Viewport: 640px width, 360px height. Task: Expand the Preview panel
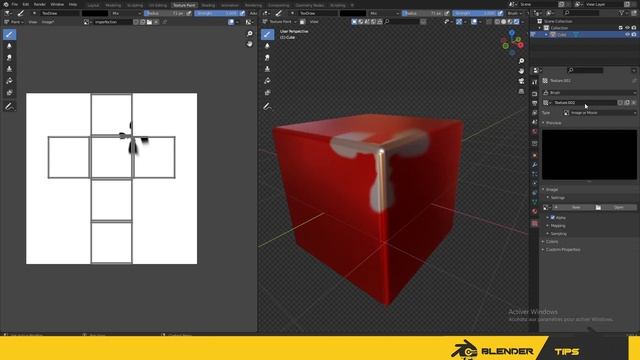552,123
